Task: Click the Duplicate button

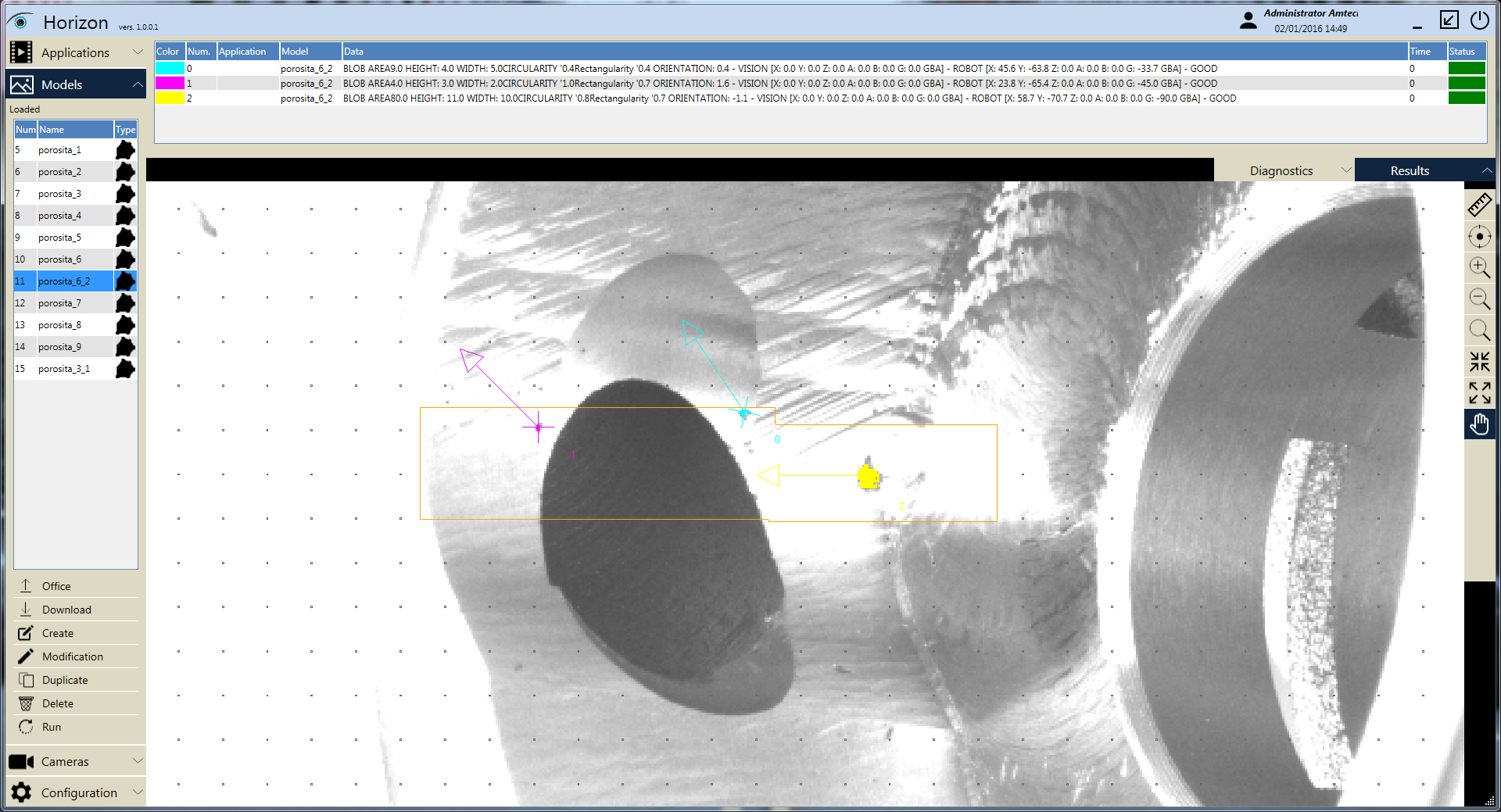Action: (x=76, y=680)
